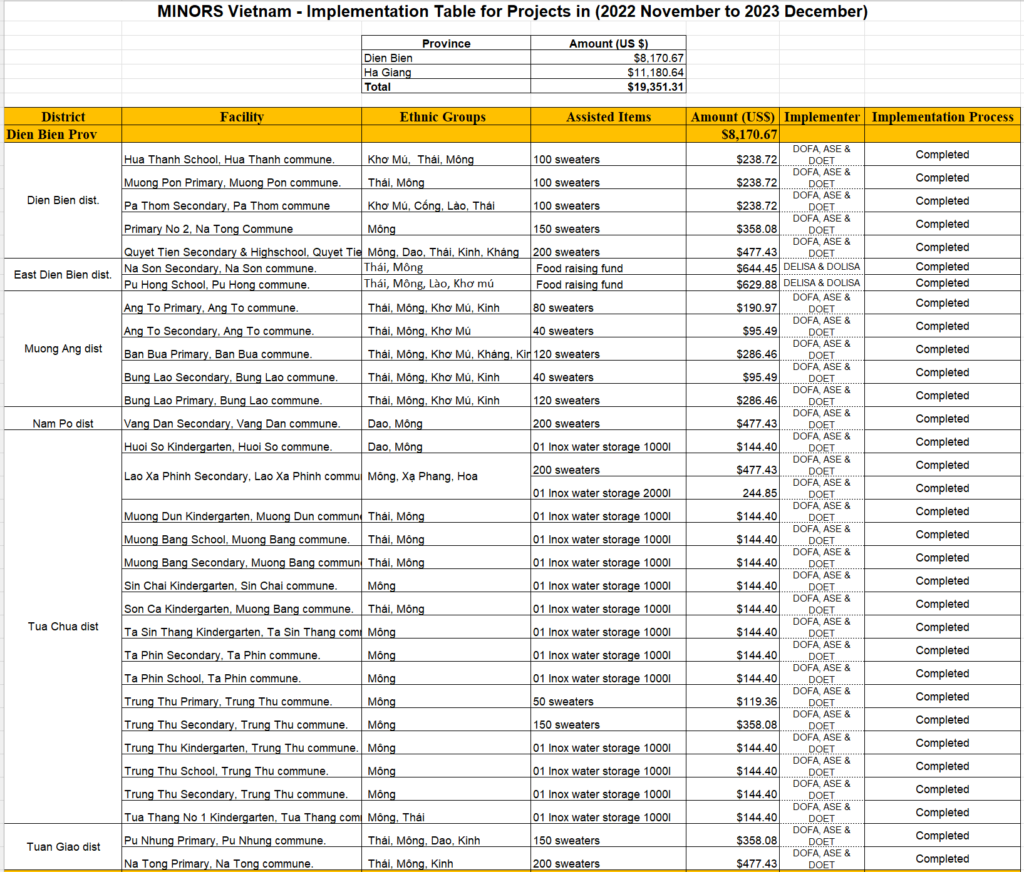Image resolution: width=1024 pixels, height=872 pixels.
Task: Click the 'Dien Bien Prov' section row label
Action: (x=63, y=134)
